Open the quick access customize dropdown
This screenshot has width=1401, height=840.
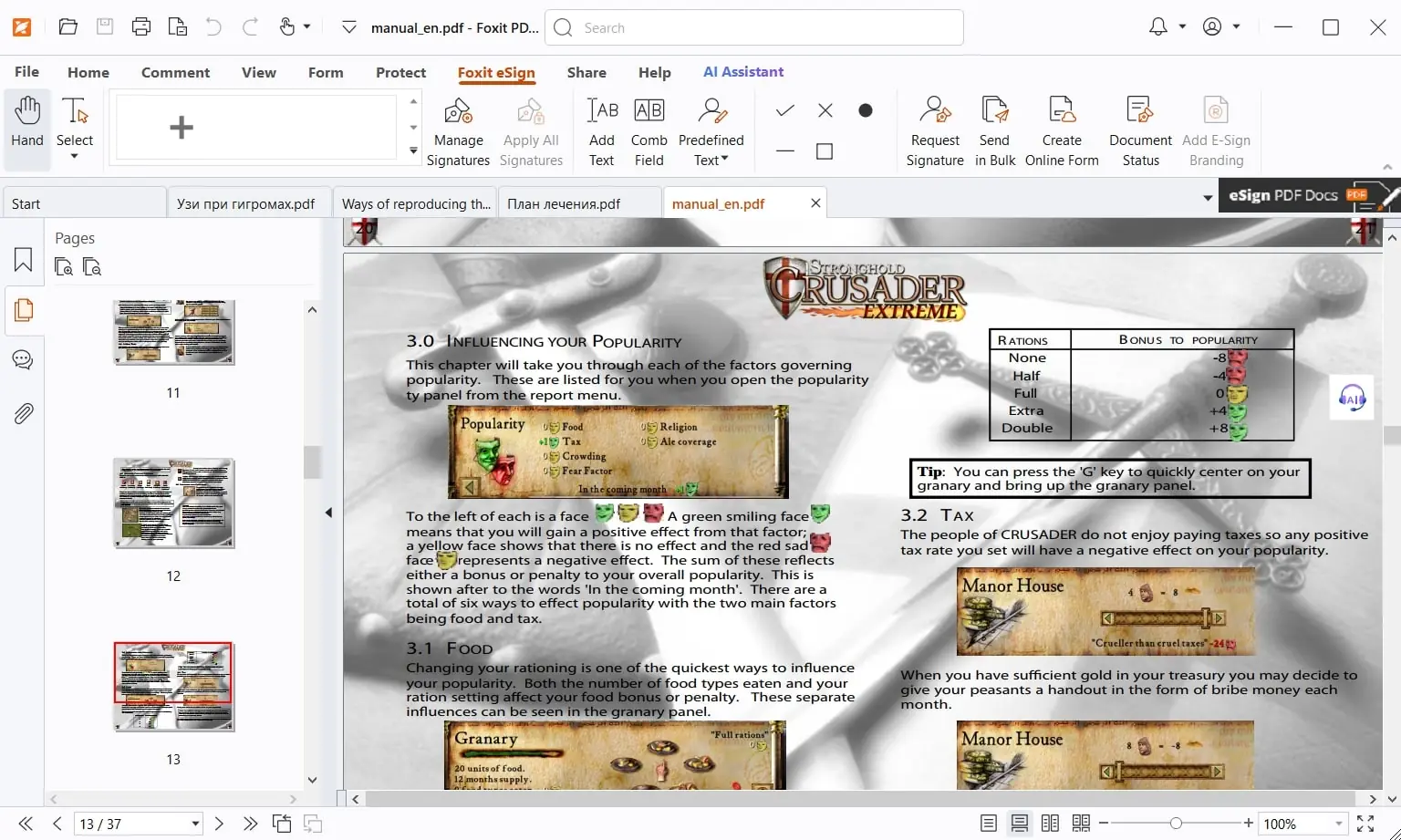coord(348,27)
